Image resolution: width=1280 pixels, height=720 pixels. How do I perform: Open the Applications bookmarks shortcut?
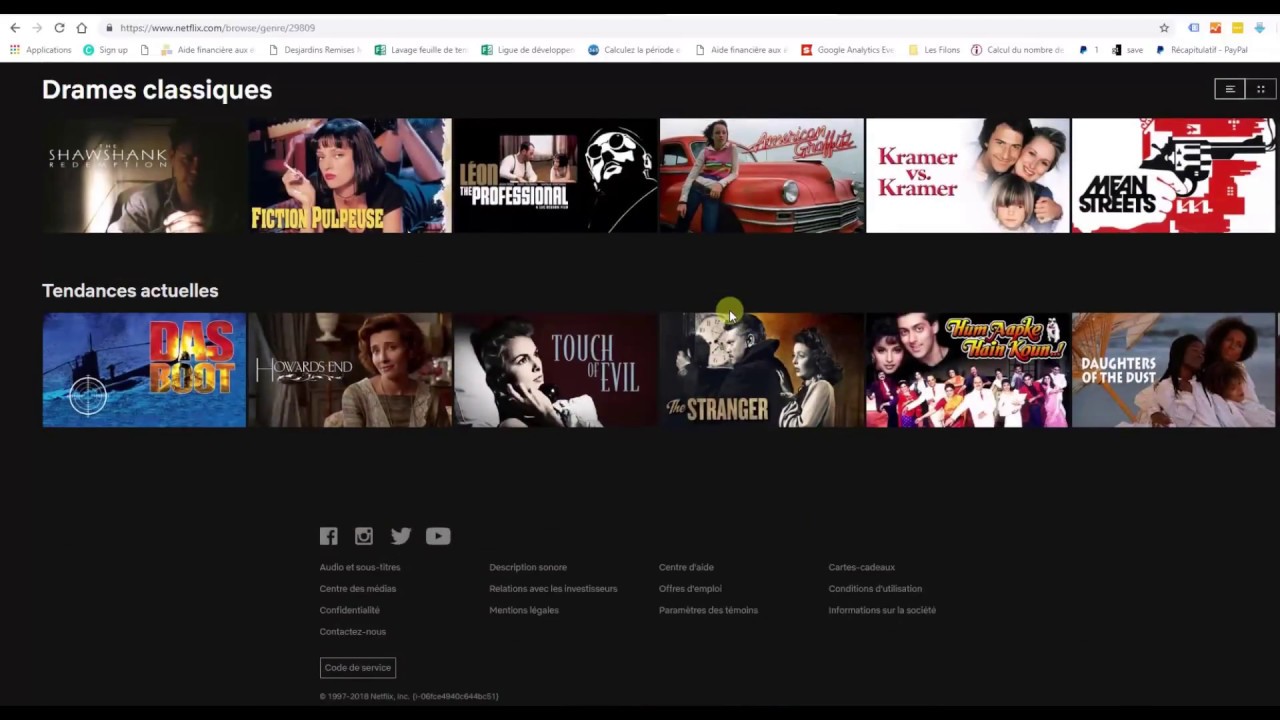tap(41, 50)
